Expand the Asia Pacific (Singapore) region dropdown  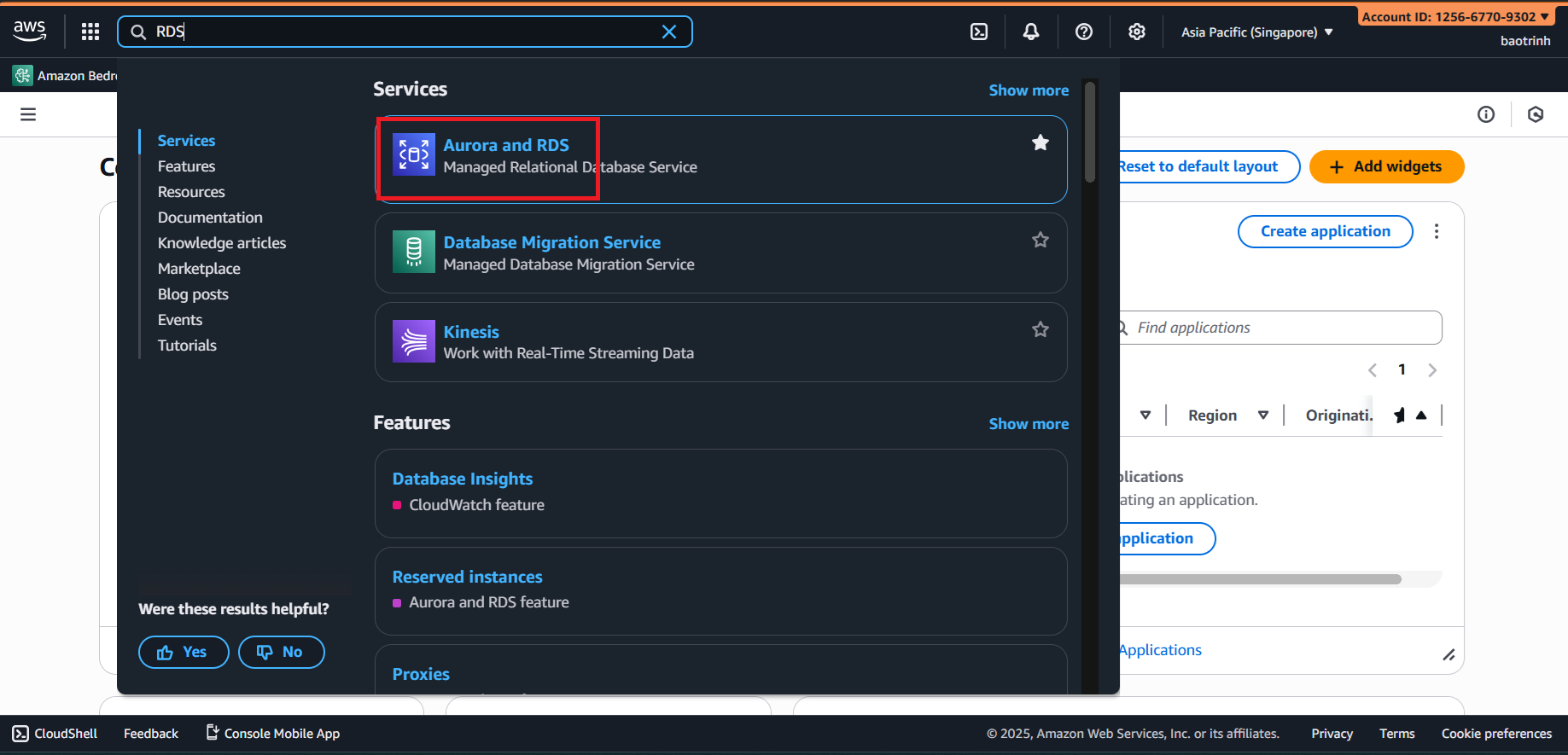[x=1256, y=32]
